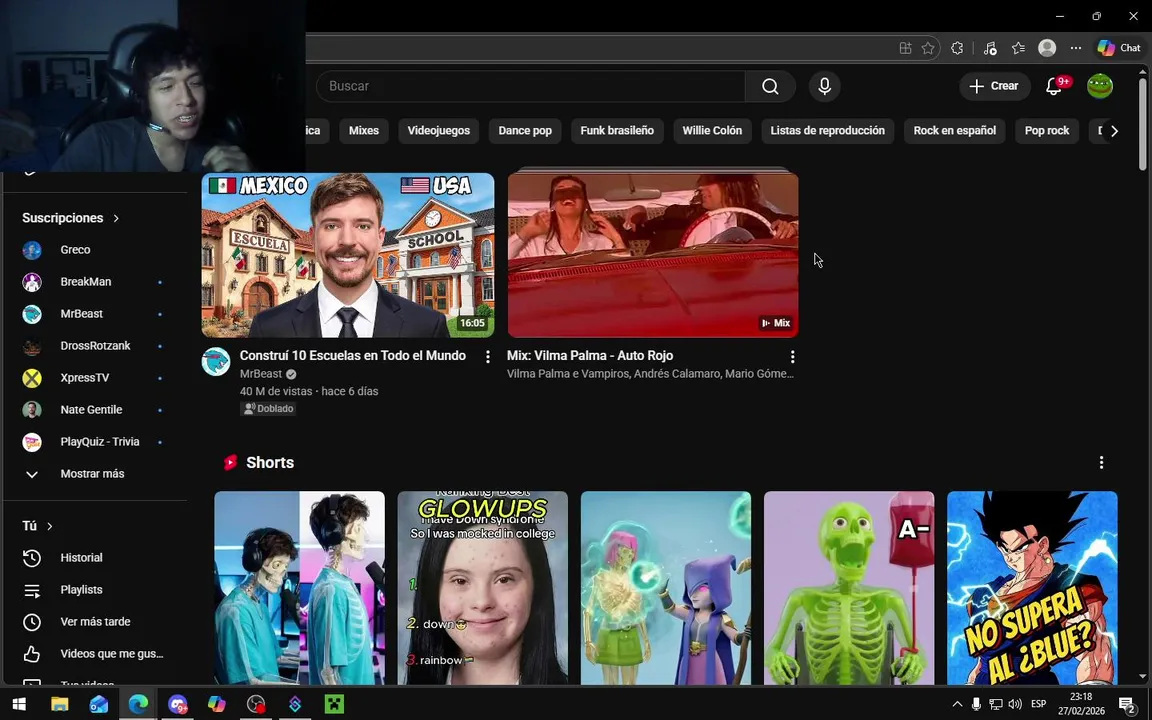Click the taskbar volume icon
Viewport: 1152px width, 720px height.
click(x=1015, y=704)
